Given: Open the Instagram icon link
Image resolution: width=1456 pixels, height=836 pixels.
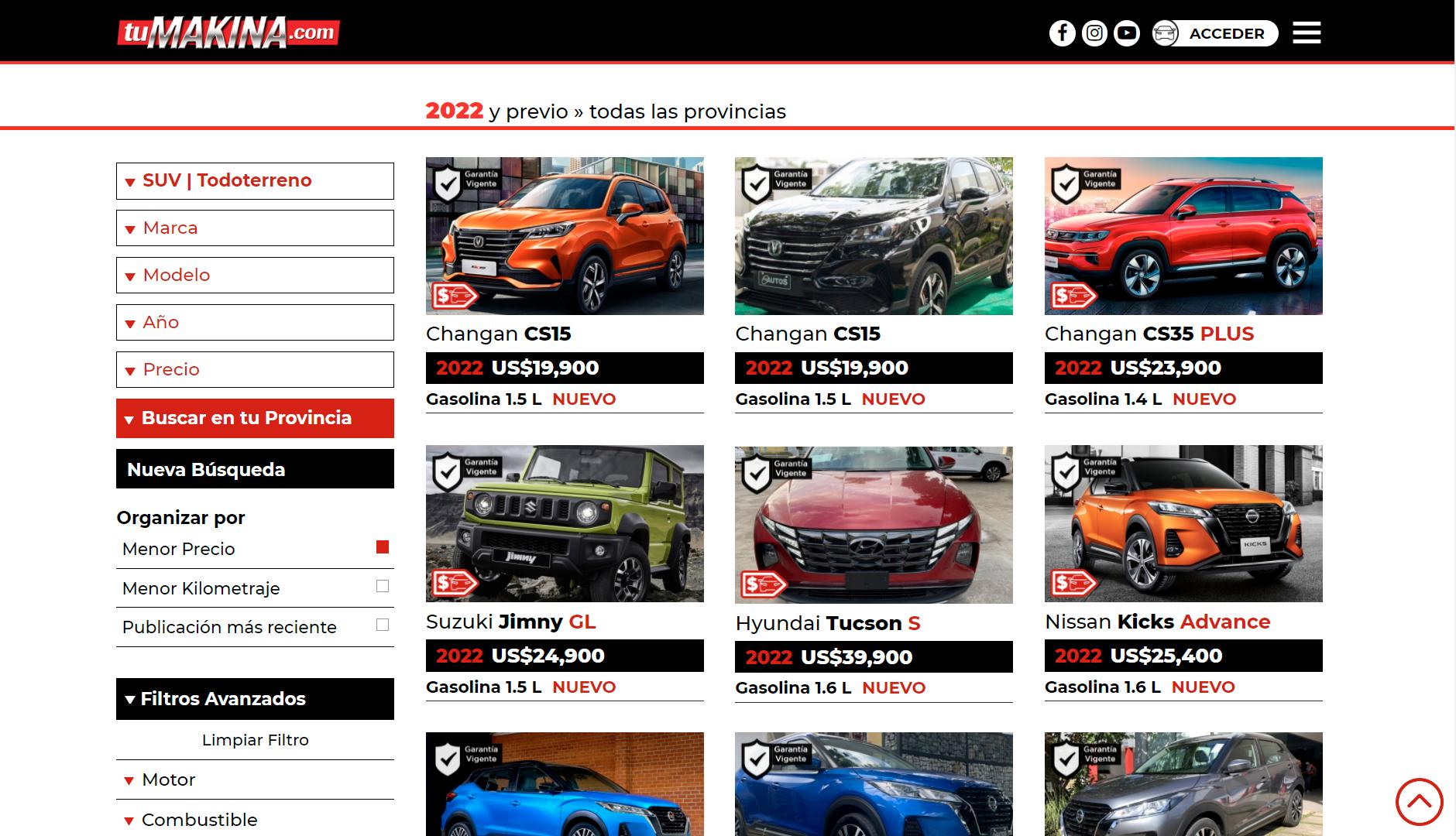Looking at the screenshot, I should tap(1094, 33).
